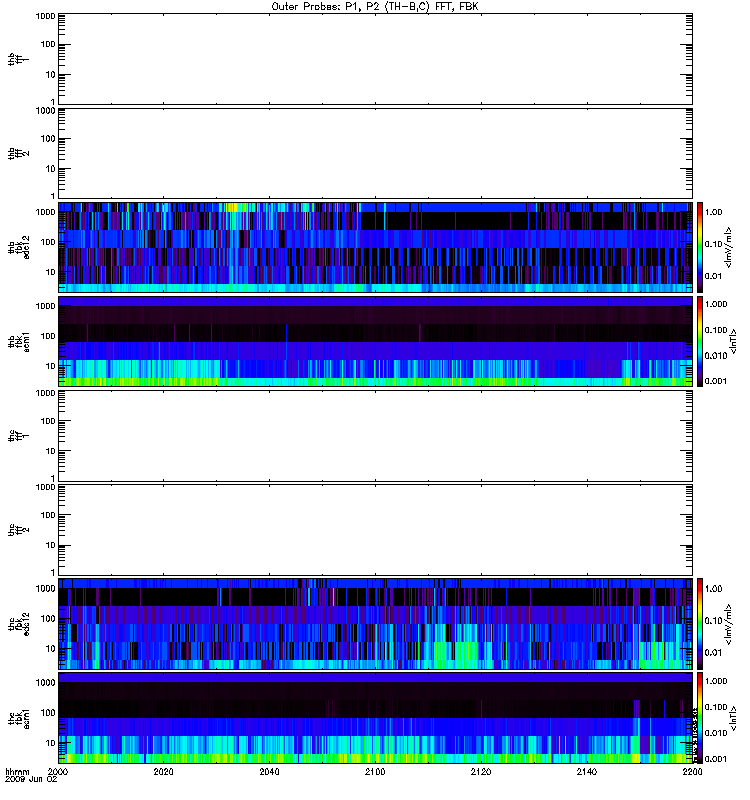Viewport: 750px width, 800px height.
Task: Click the empty thb fff 1 plot panel
Action: 375,59
